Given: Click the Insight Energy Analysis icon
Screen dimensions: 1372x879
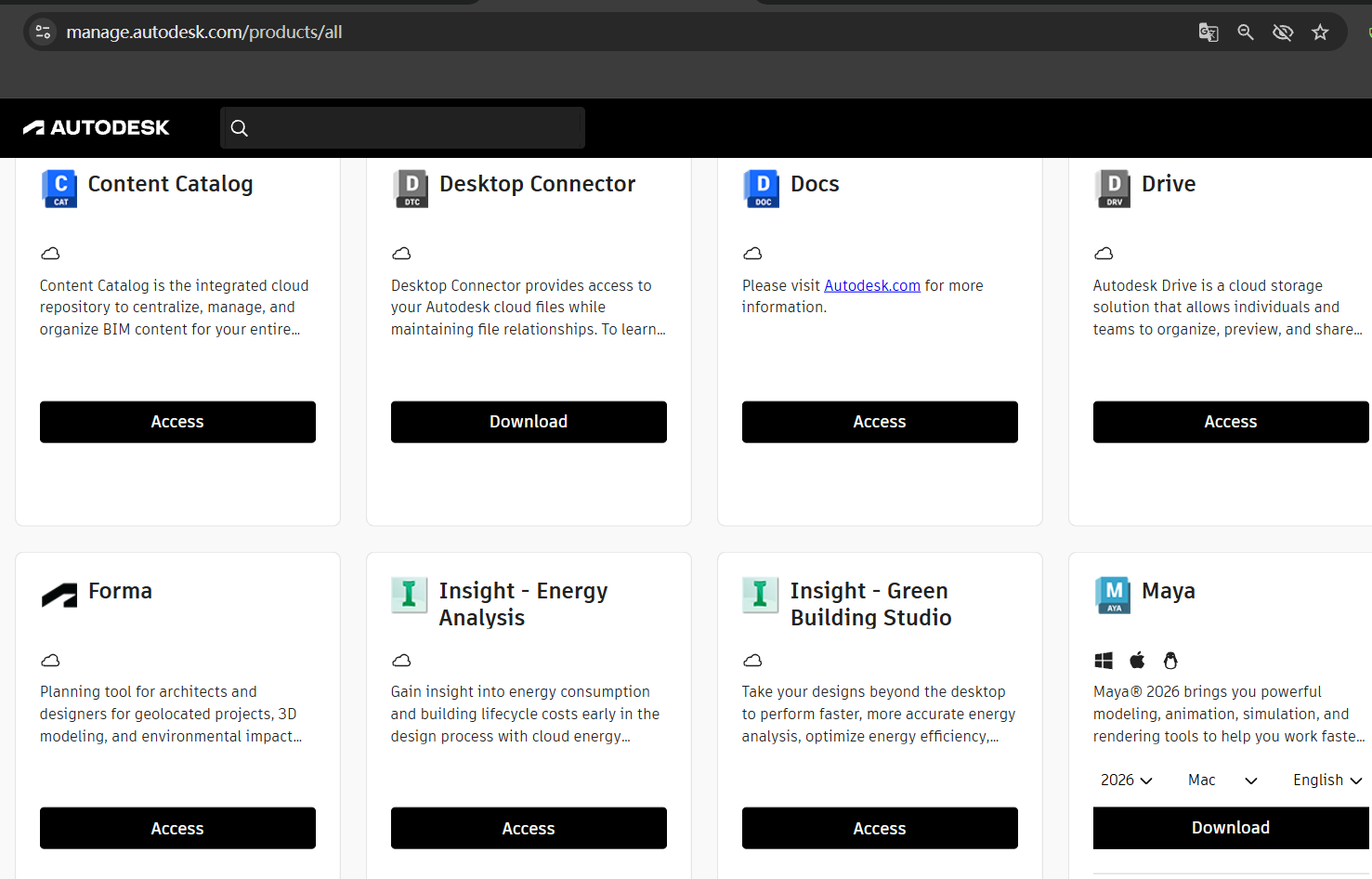Looking at the screenshot, I should 409,596.
